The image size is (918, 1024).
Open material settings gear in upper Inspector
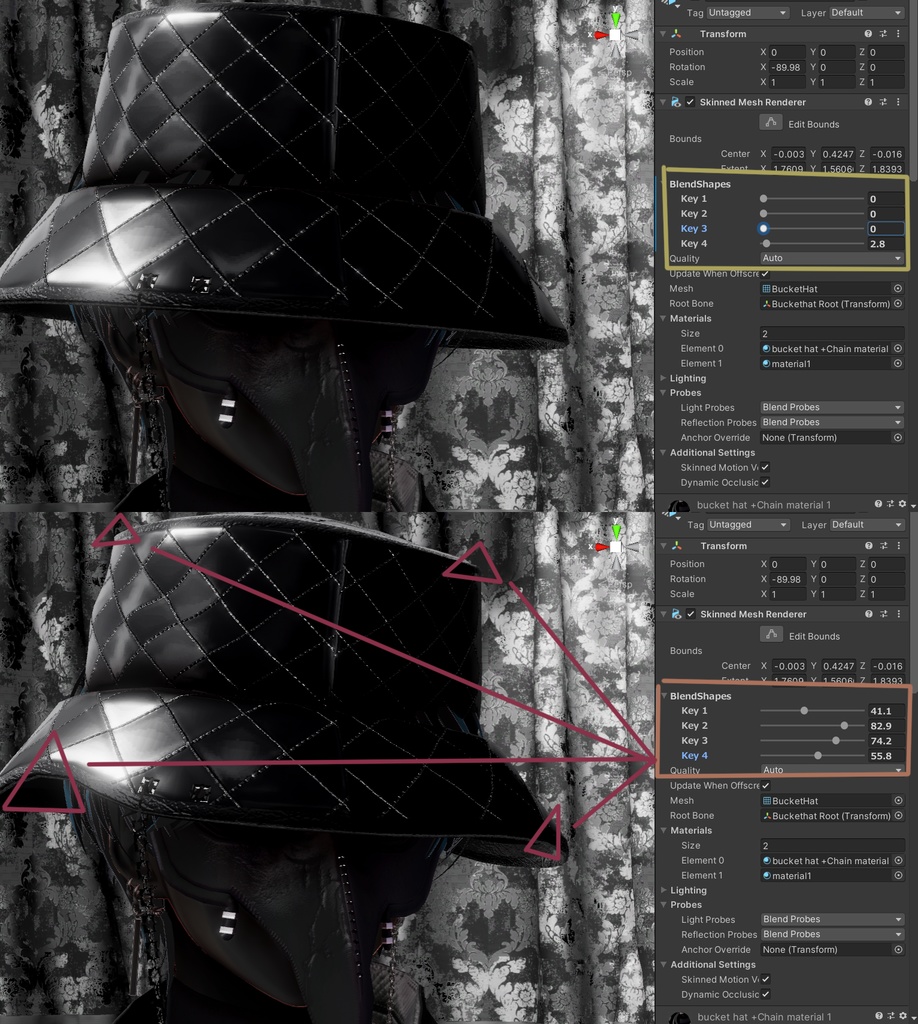[x=902, y=504]
